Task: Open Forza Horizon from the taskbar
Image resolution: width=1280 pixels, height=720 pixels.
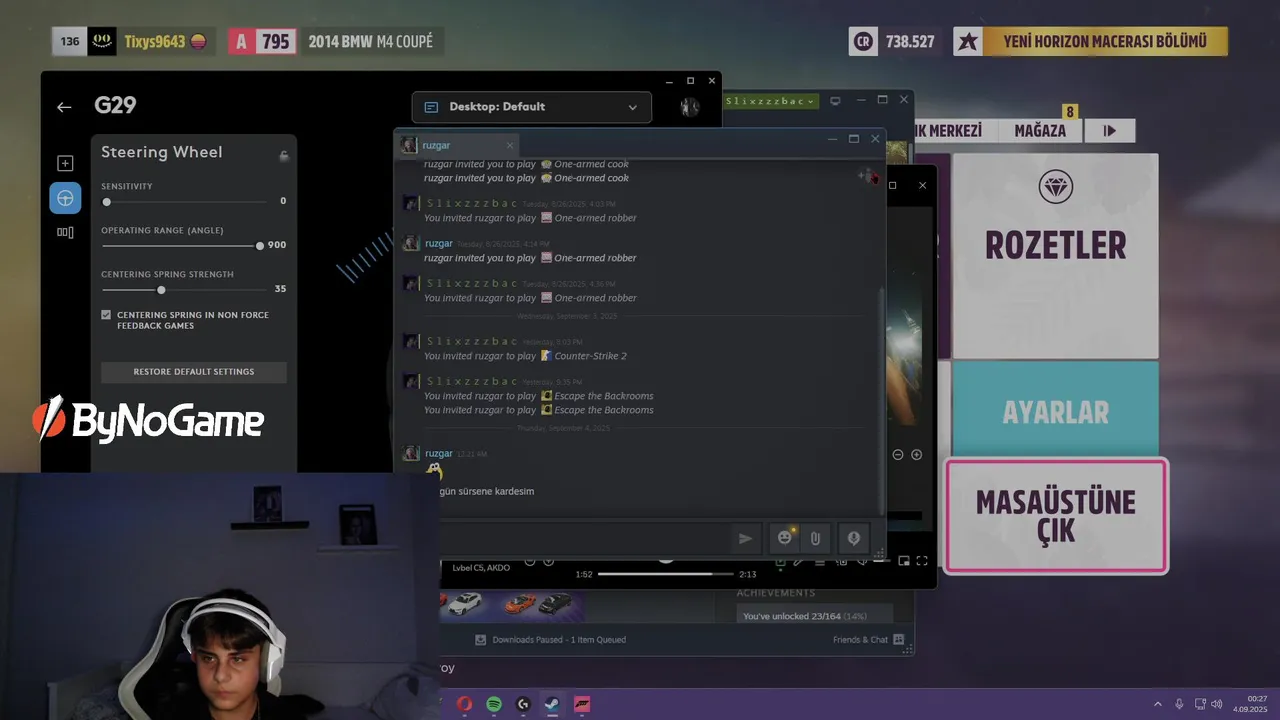Action: pyautogui.click(x=582, y=704)
